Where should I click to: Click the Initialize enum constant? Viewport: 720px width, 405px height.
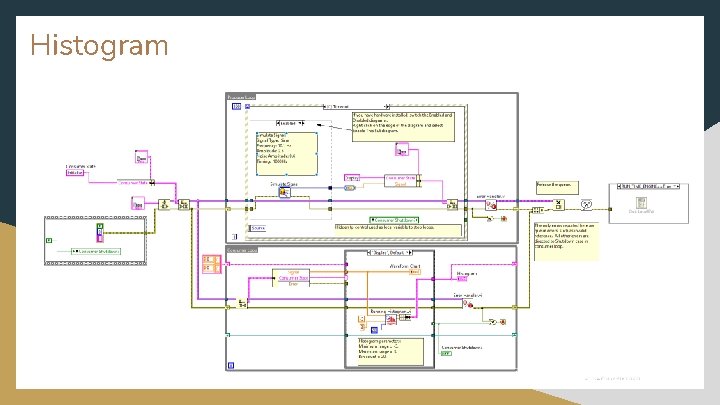click(x=75, y=173)
